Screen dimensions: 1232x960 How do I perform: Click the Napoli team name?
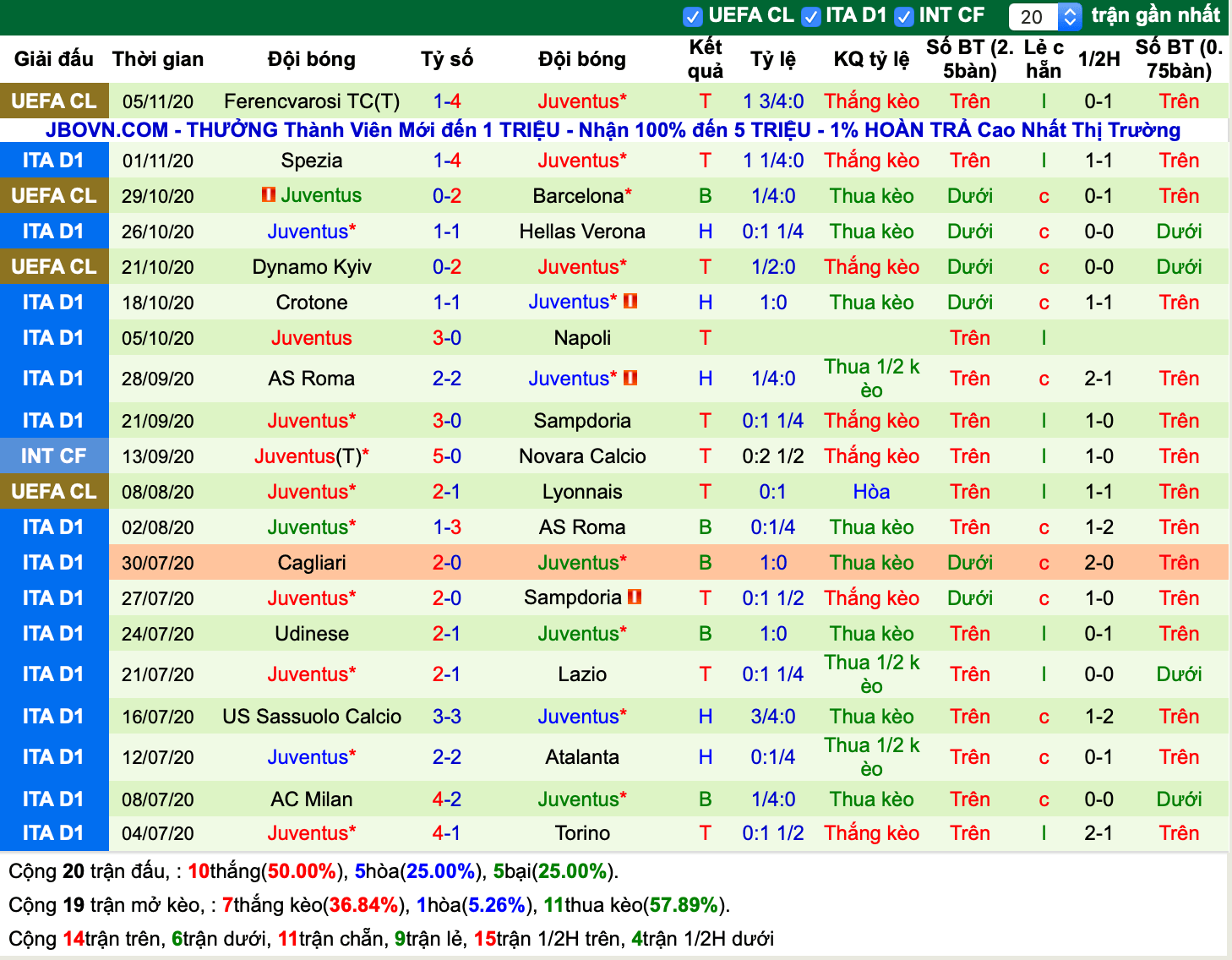(x=582, y=338)
